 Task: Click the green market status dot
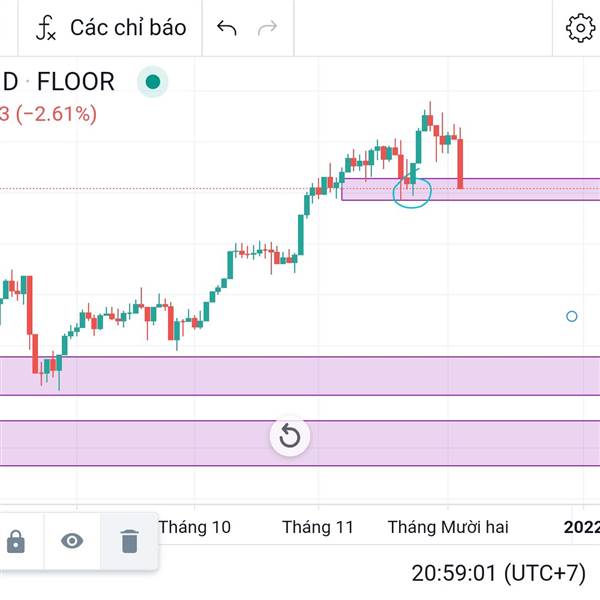(153, 82)
